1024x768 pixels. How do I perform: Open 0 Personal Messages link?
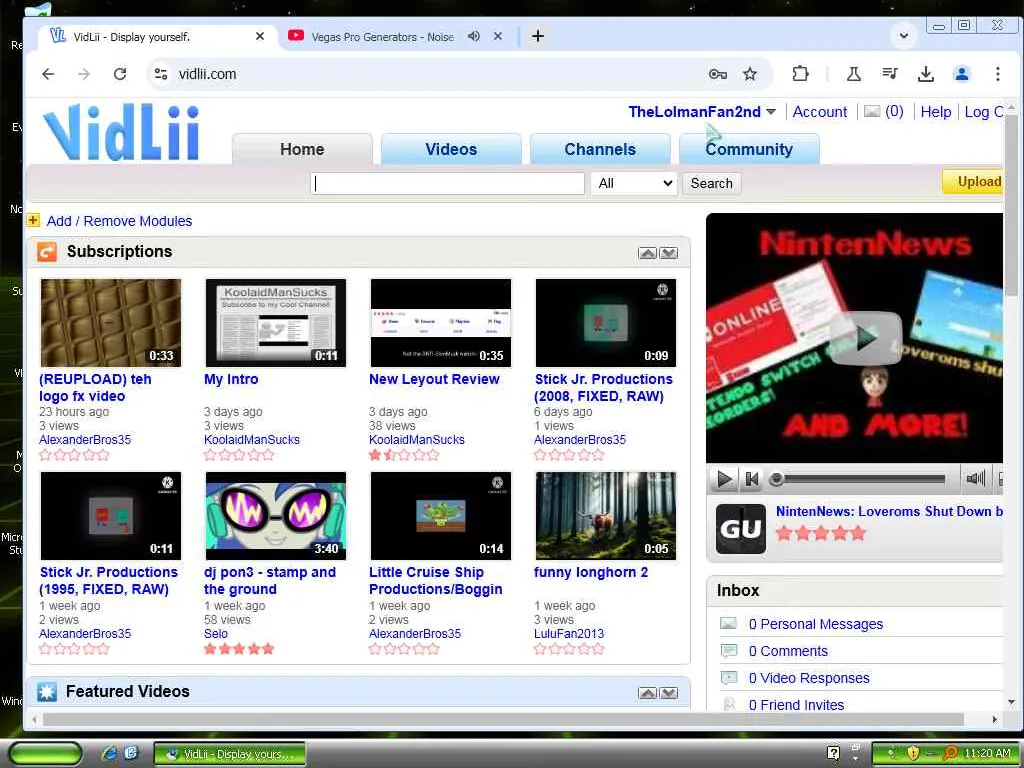816,624
